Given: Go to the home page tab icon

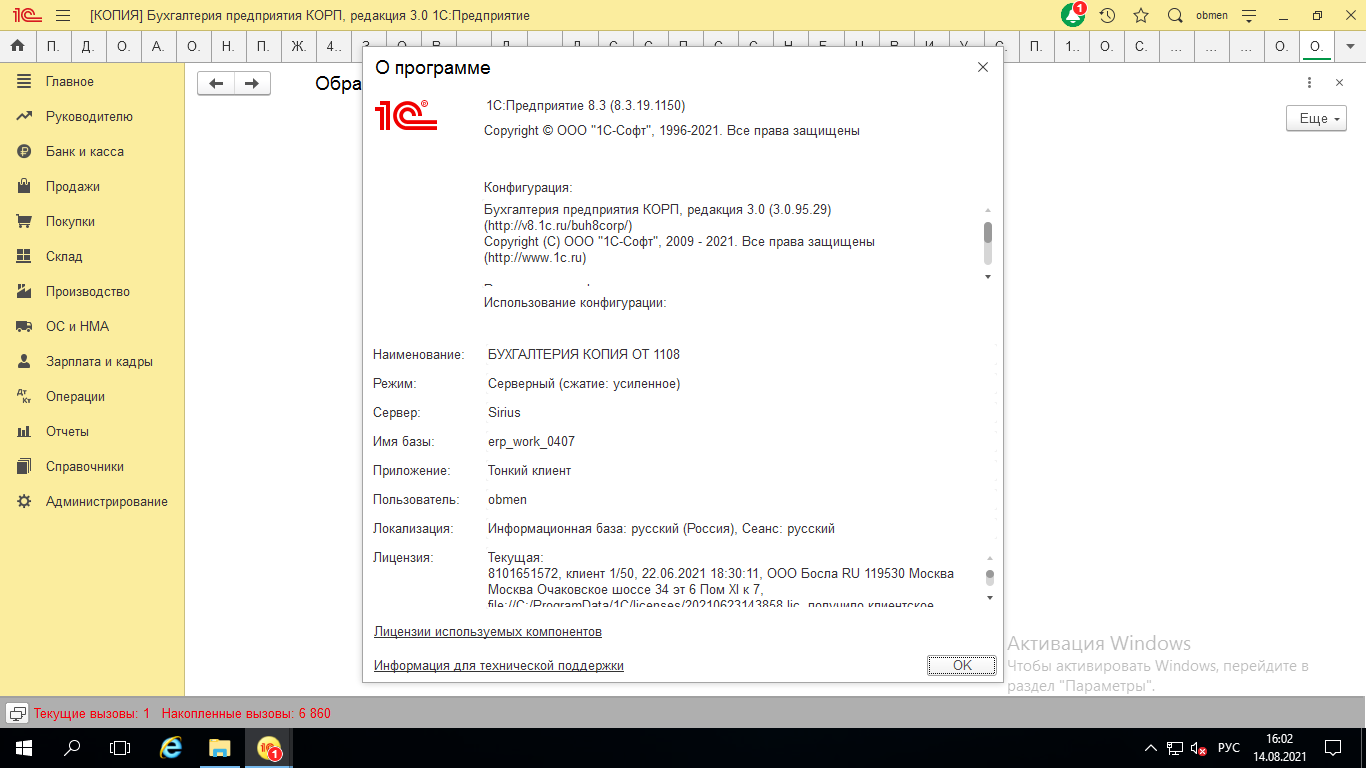Looking at the screenshot, I should [x=17, y=46].
